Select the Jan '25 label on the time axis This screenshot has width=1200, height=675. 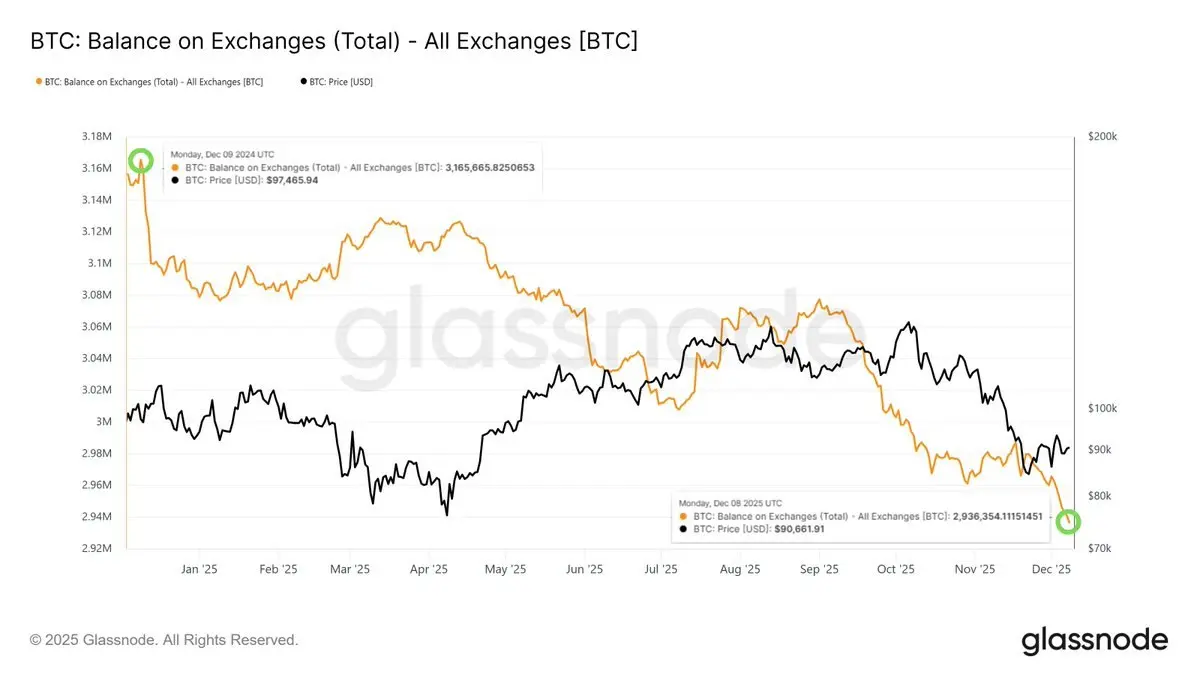[198, 569]
